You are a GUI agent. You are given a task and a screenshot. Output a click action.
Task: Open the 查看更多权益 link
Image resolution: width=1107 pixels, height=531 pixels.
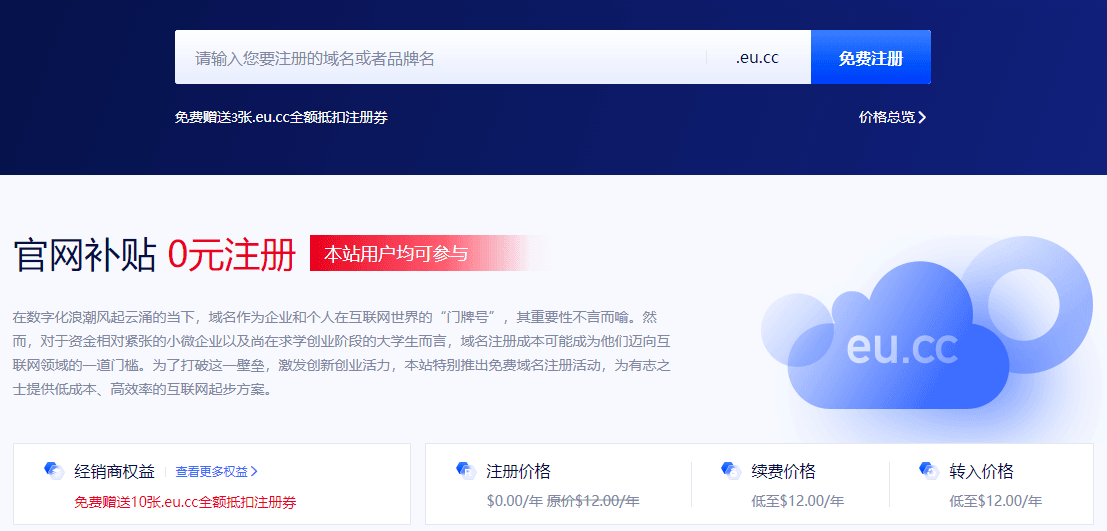(x=217, y=472)
